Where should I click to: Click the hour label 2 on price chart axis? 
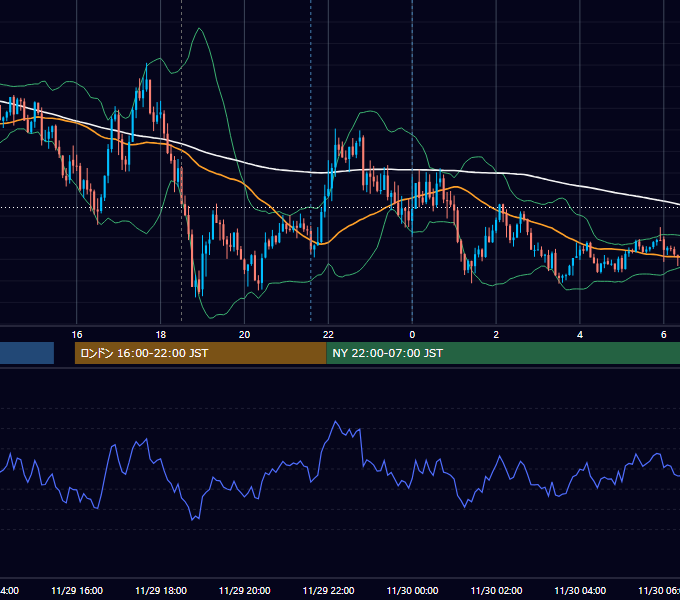tap(496, 335)
